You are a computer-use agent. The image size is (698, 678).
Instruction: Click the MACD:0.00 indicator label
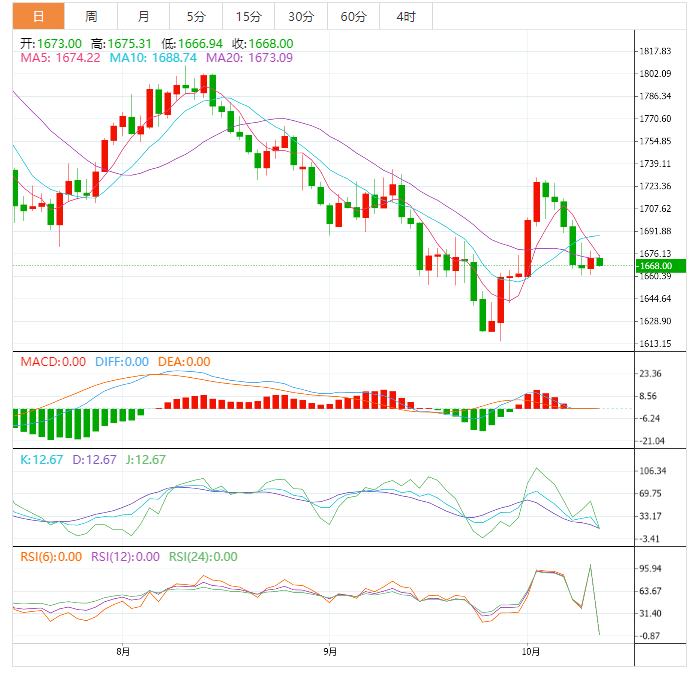[53, 361]
